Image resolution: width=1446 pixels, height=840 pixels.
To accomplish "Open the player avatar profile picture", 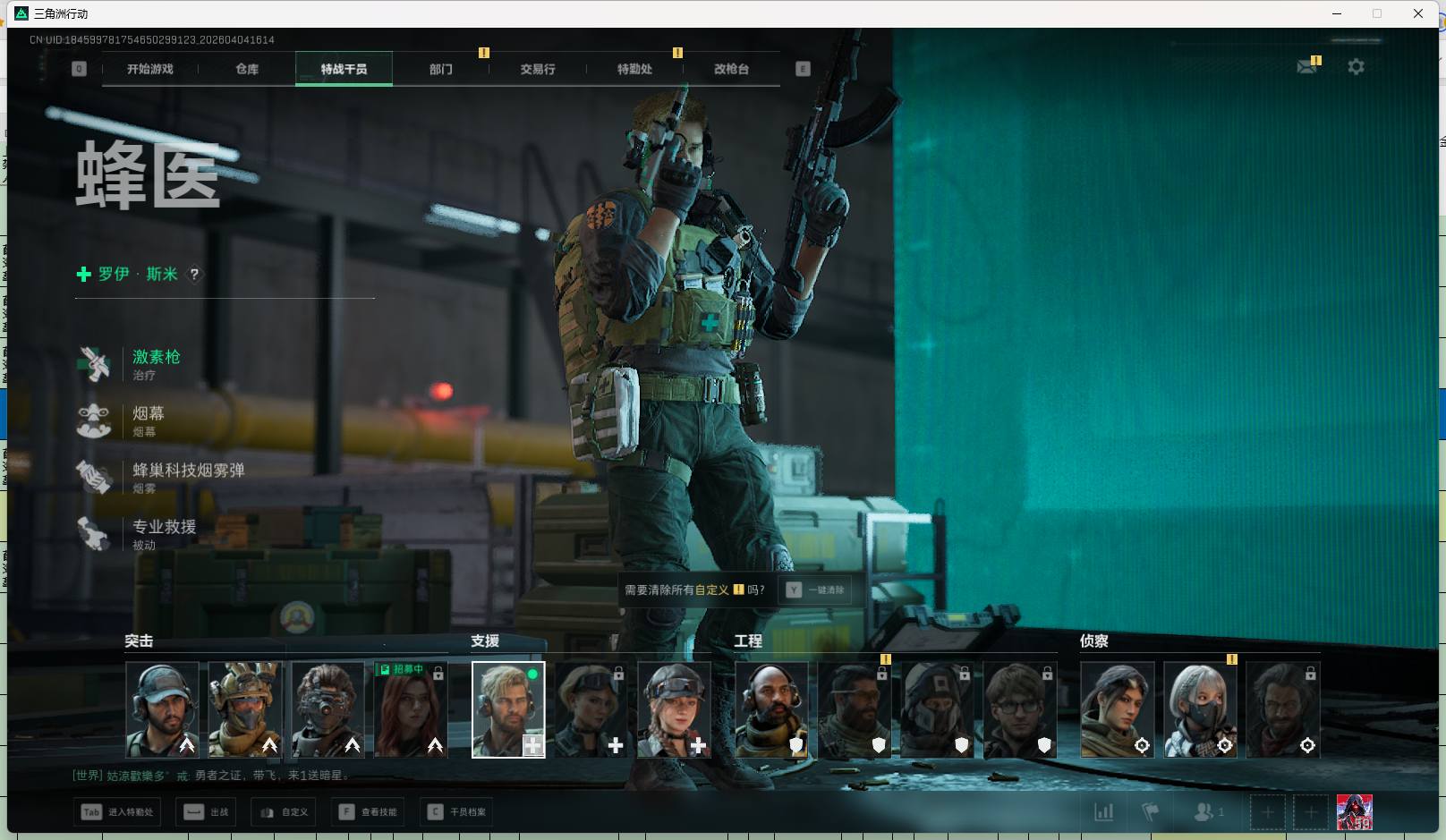I will 1354,812.
